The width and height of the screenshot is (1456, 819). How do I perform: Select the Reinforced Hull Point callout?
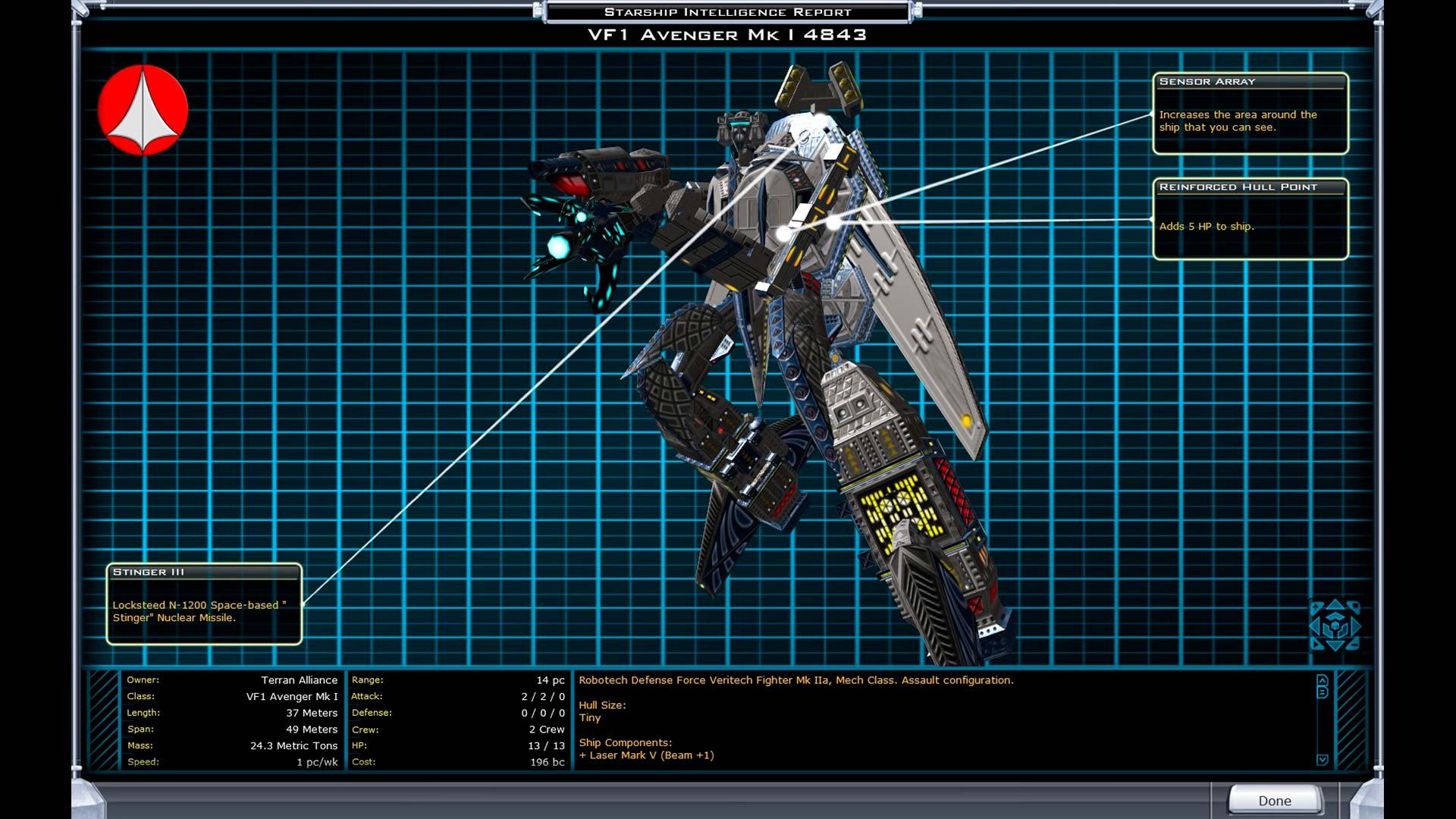[x=1250, y=219]
